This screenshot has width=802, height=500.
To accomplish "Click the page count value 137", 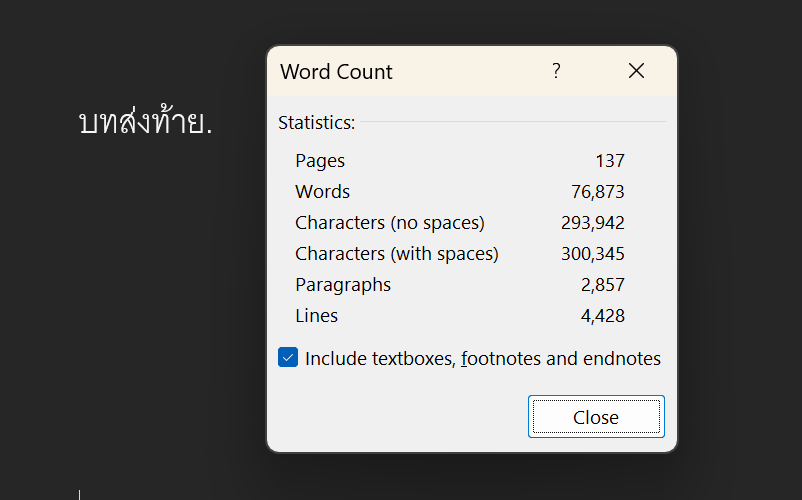I will 609,161.
